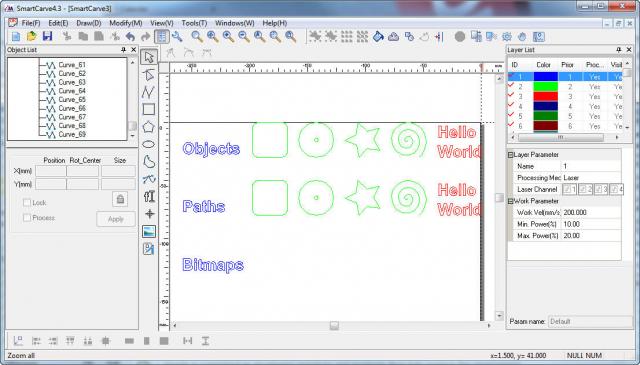
Task: Select the arrow pointer tool
Action: click(x=149, y=57)
